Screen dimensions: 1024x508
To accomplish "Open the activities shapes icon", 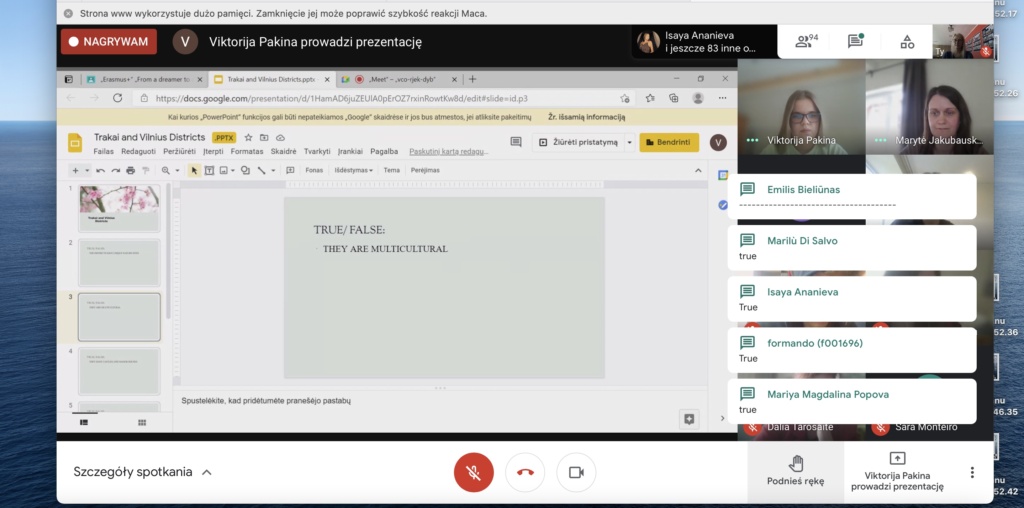I will [907, 42].
